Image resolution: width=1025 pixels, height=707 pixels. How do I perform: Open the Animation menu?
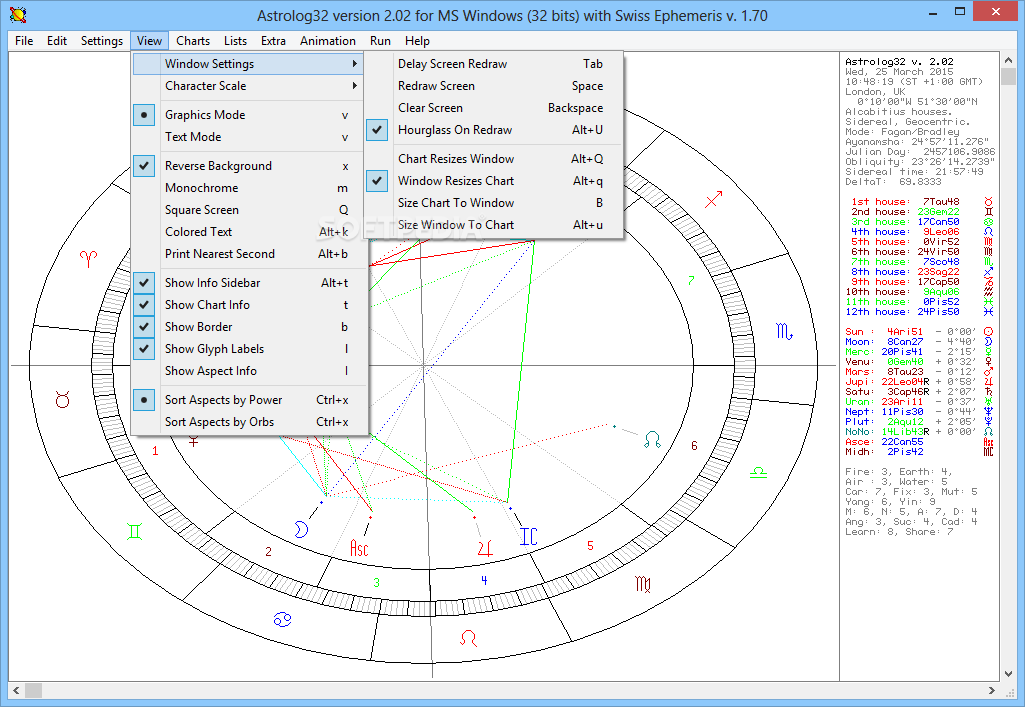tap(328, 41)
